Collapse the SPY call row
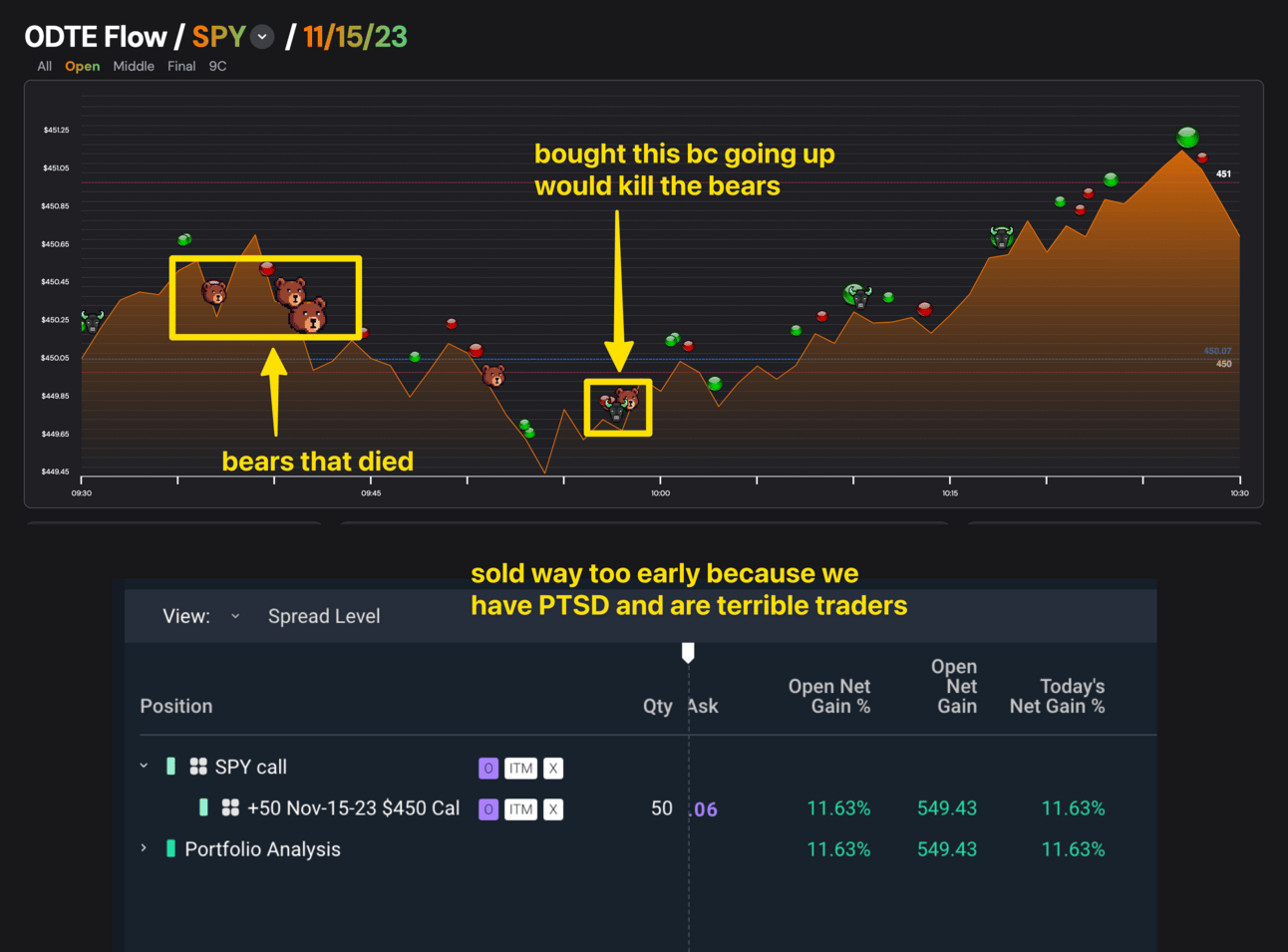 (144, 766)
